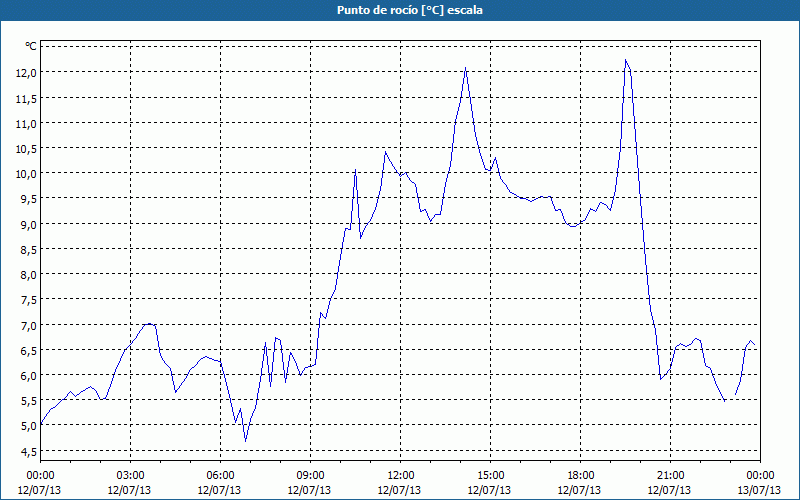This screenshot has width=800, height=500.
Task: Click the 11,0 y-axis value
Action: click(x=27, y=123)
